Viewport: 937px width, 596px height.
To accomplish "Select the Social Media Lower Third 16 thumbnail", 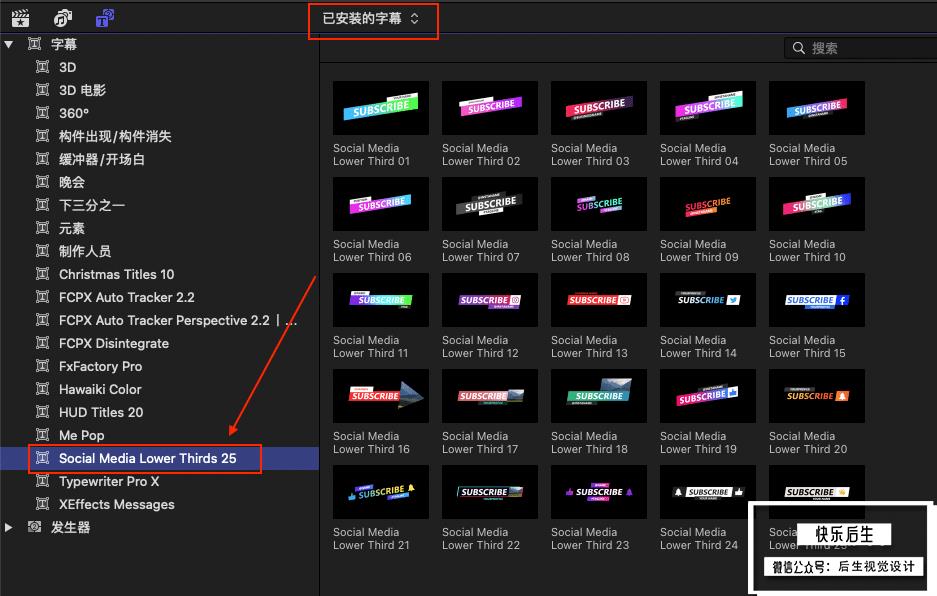I will (x=381, y=396).
